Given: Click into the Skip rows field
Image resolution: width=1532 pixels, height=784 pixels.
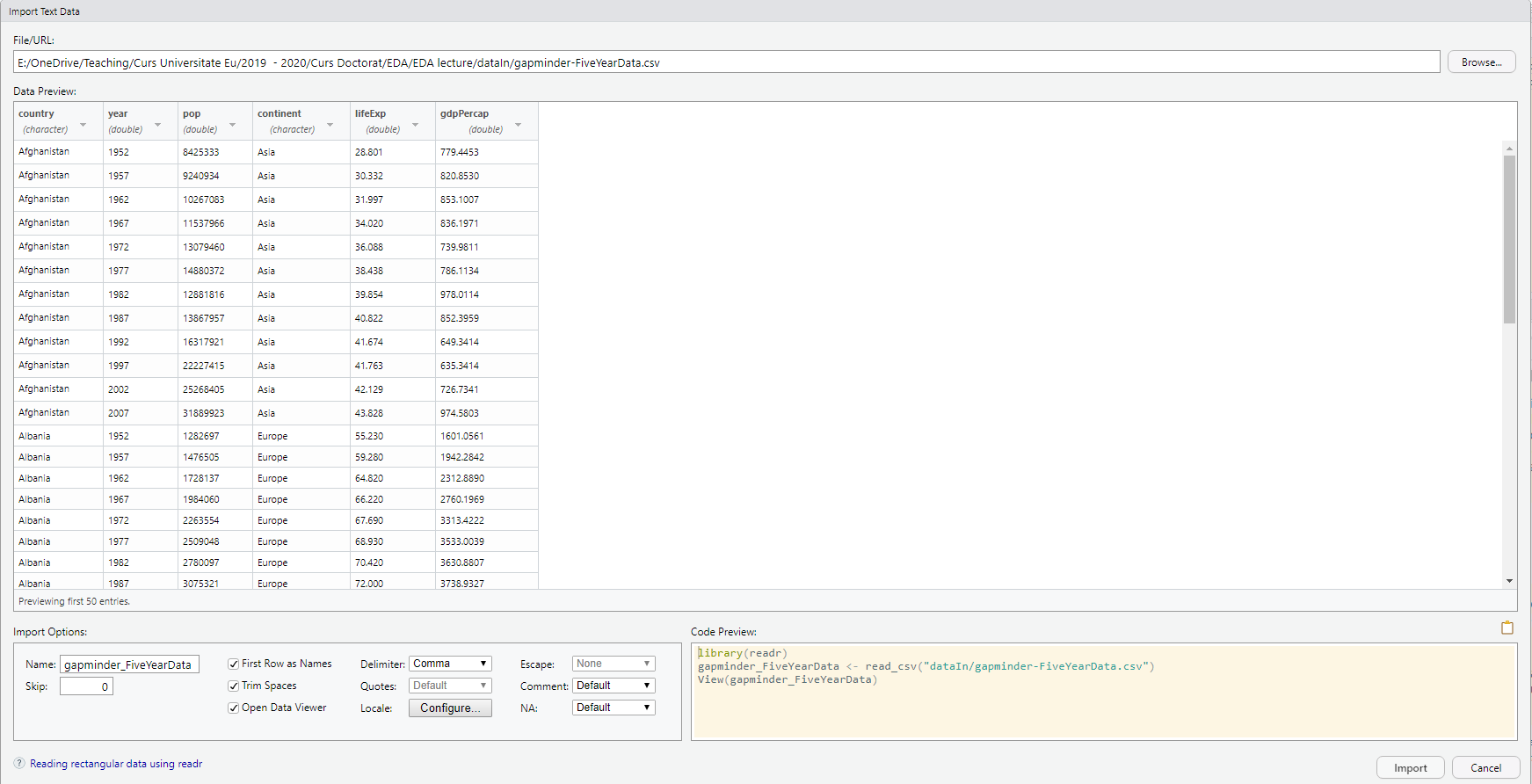Looking at the screenshot, I should tap(86, 686).
